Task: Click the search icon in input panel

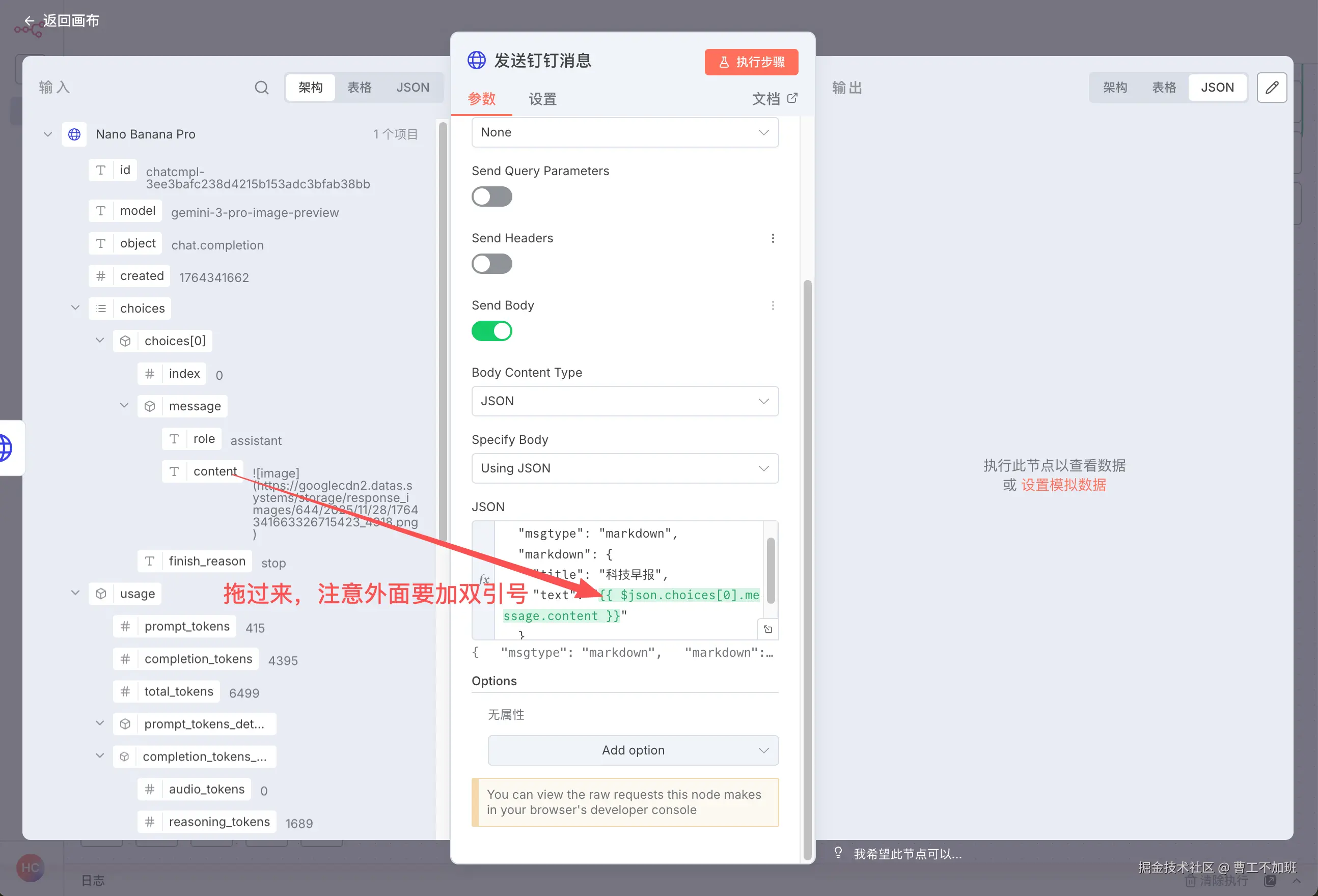Action: 261,88
